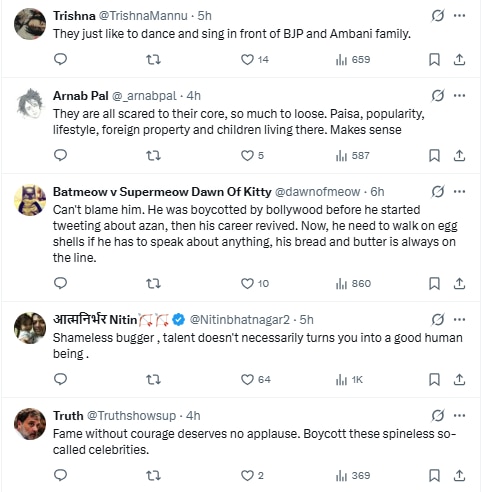
Task: Repost the tweet by Truth
Action: 153,475
